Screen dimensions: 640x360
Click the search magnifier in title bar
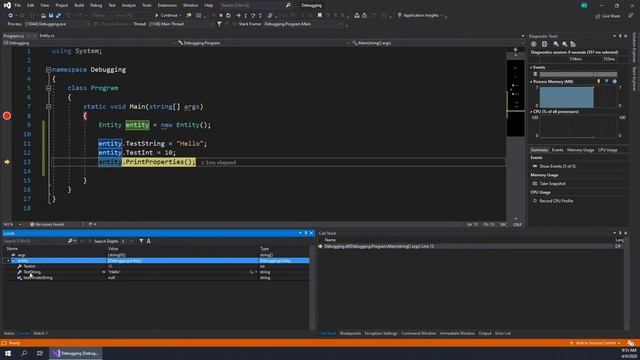288,5
